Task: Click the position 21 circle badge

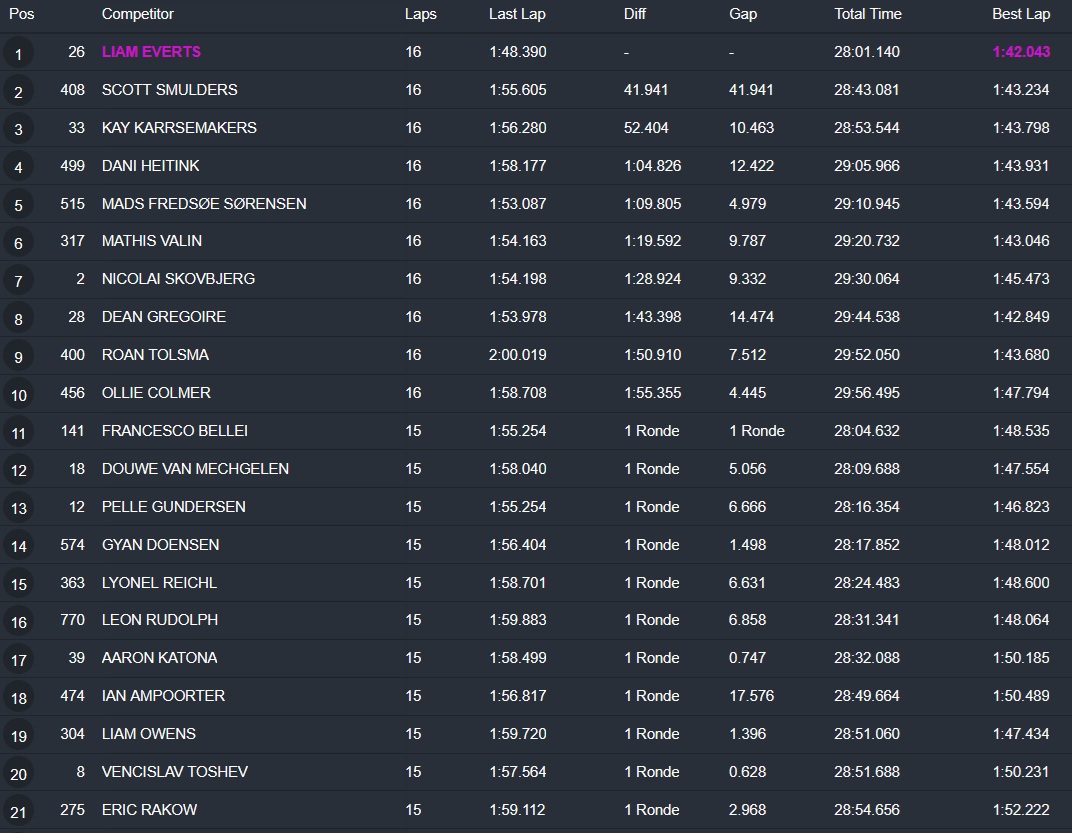Action: 18,811
